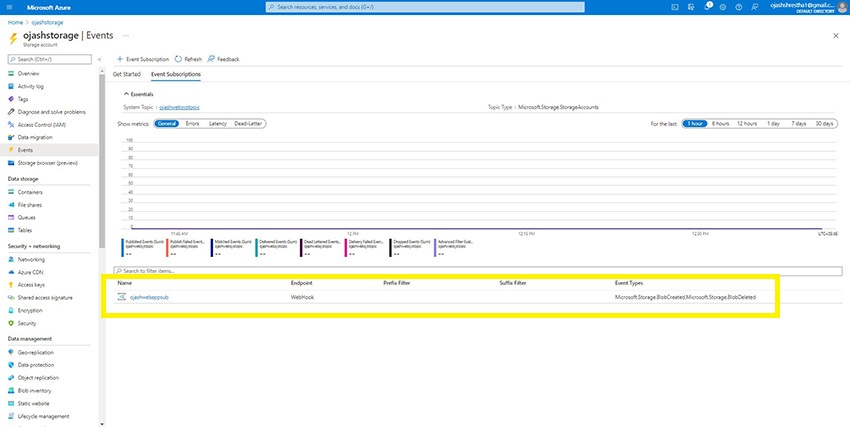Click the Feedback toolbar button
The width and height of the screenshot is (850, 427).
223,59
